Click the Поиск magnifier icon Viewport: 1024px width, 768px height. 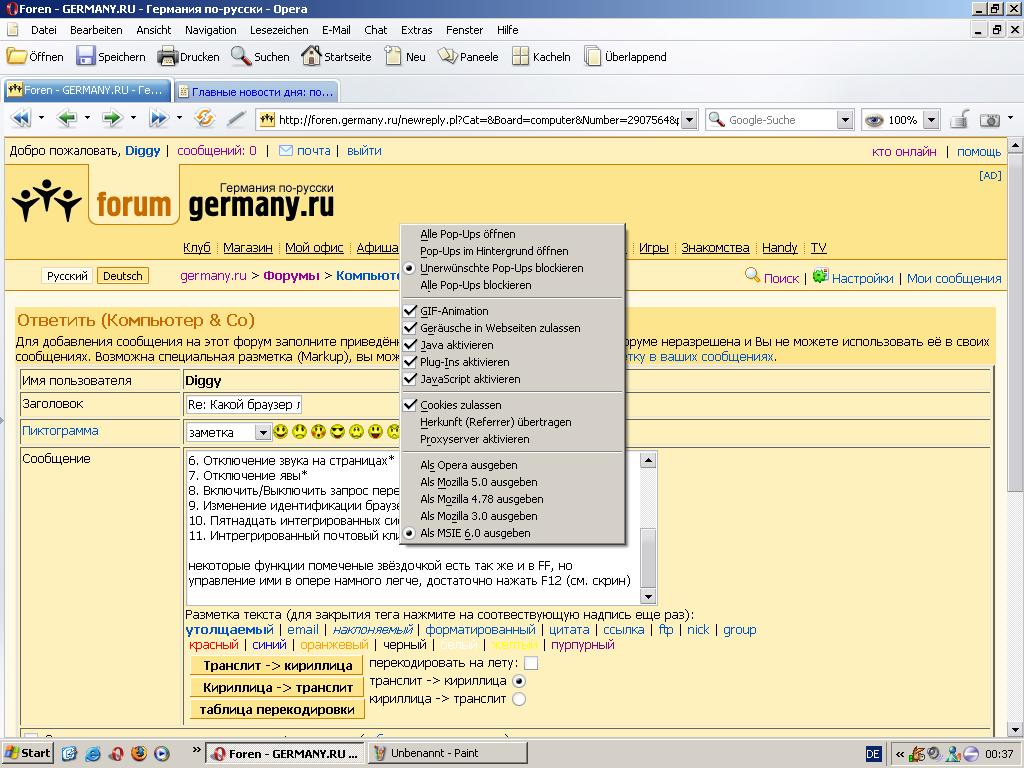coord(752,276)
